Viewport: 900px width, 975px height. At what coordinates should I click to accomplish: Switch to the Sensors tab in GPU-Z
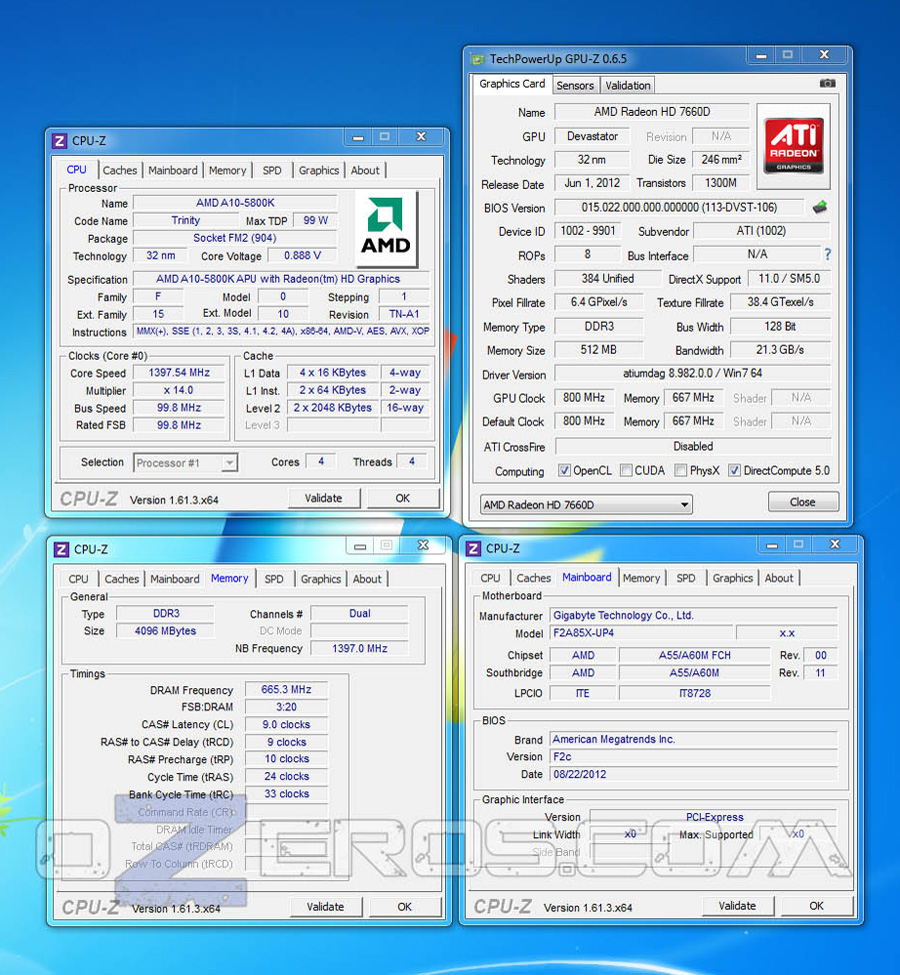coord(575,86)
